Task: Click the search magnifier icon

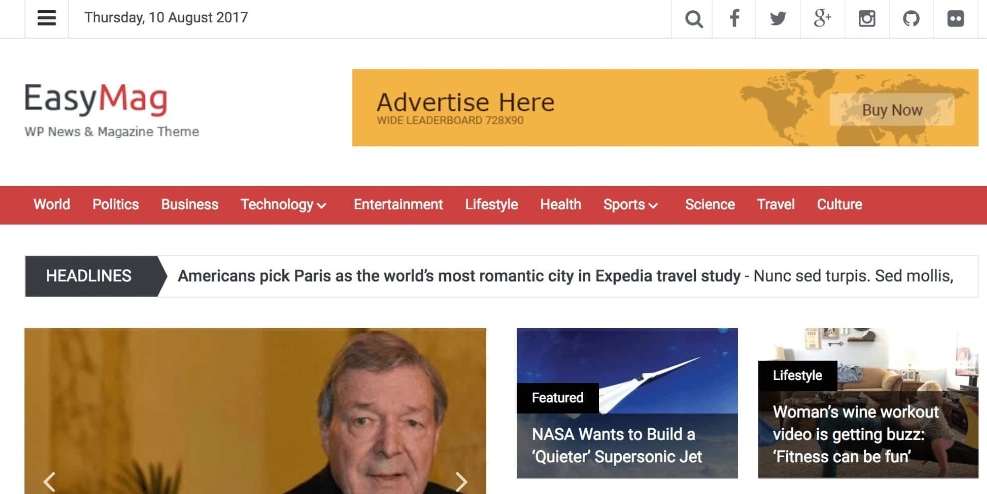Action: coord(694,19)
